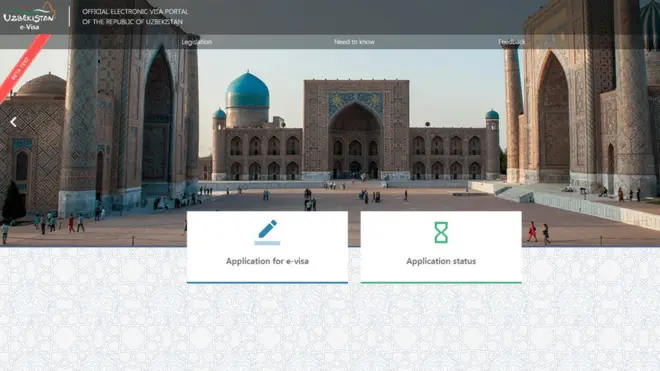This screenshot has height=371, width=660.
Task: Click the Uzbekistan e-Visa logo
Action: [x=29, y=17]
